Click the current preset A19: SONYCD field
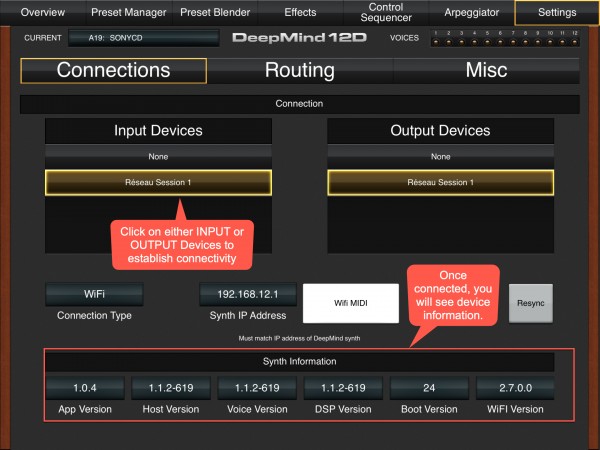The height and width of the screenshot is (450, 600). (144, 38)
